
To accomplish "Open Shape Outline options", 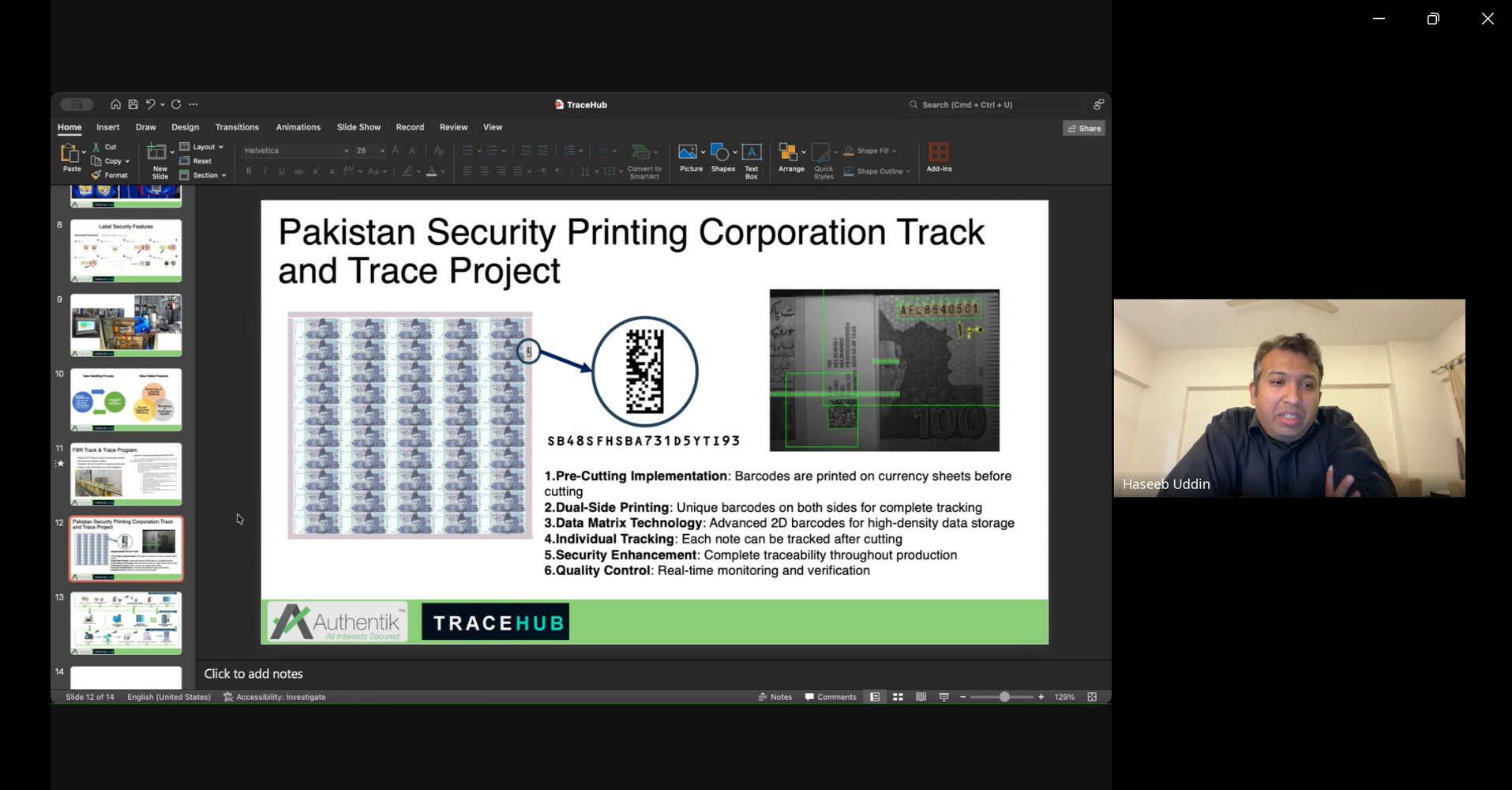I will pyautogui.click(x=876, y=171).
